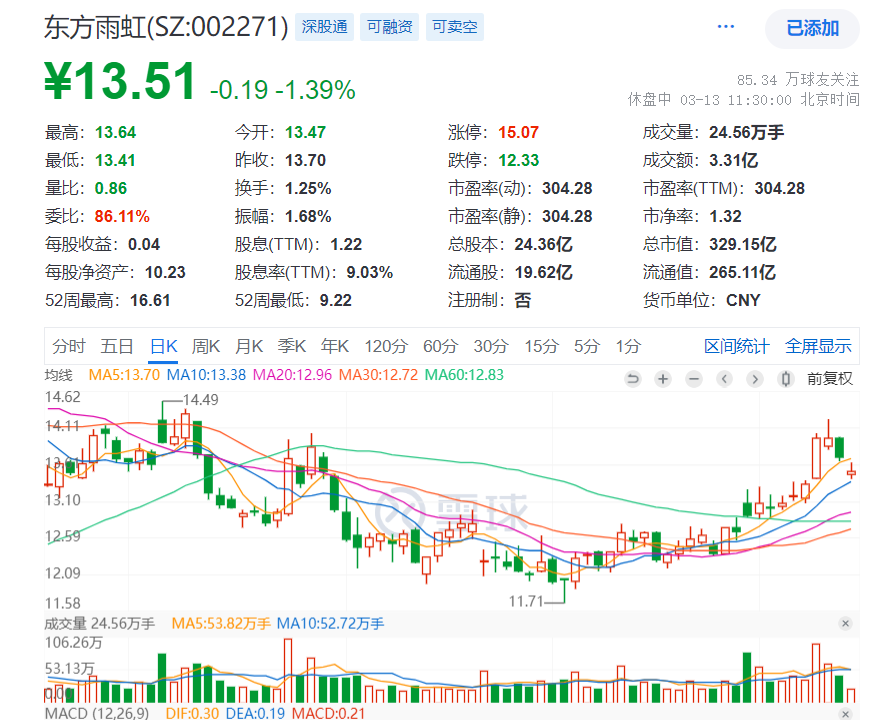
Task: Click the 深股通 tag
Action: [324, 27]
